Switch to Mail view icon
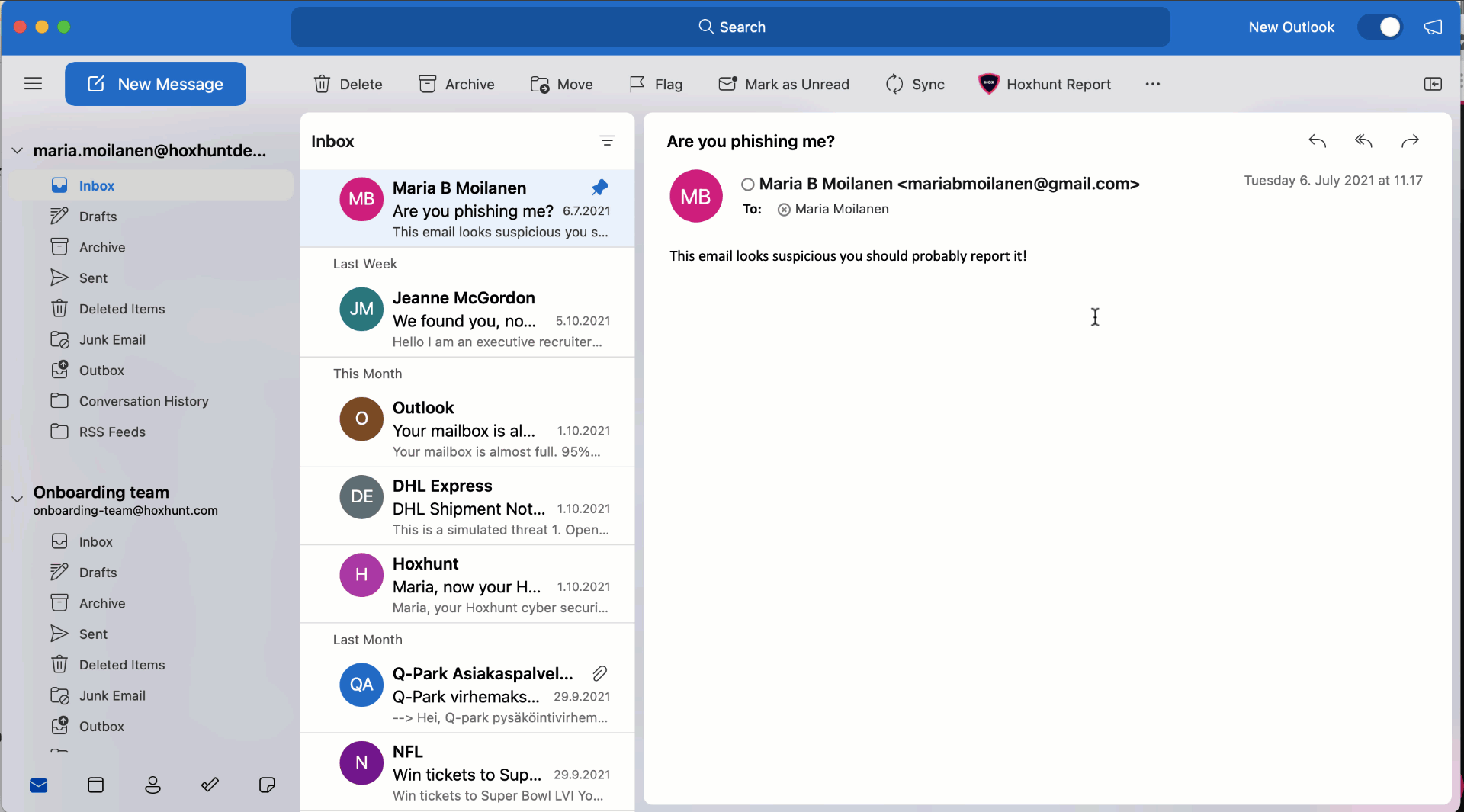Viewport: 1464px width, 812px height. point(38,785)
